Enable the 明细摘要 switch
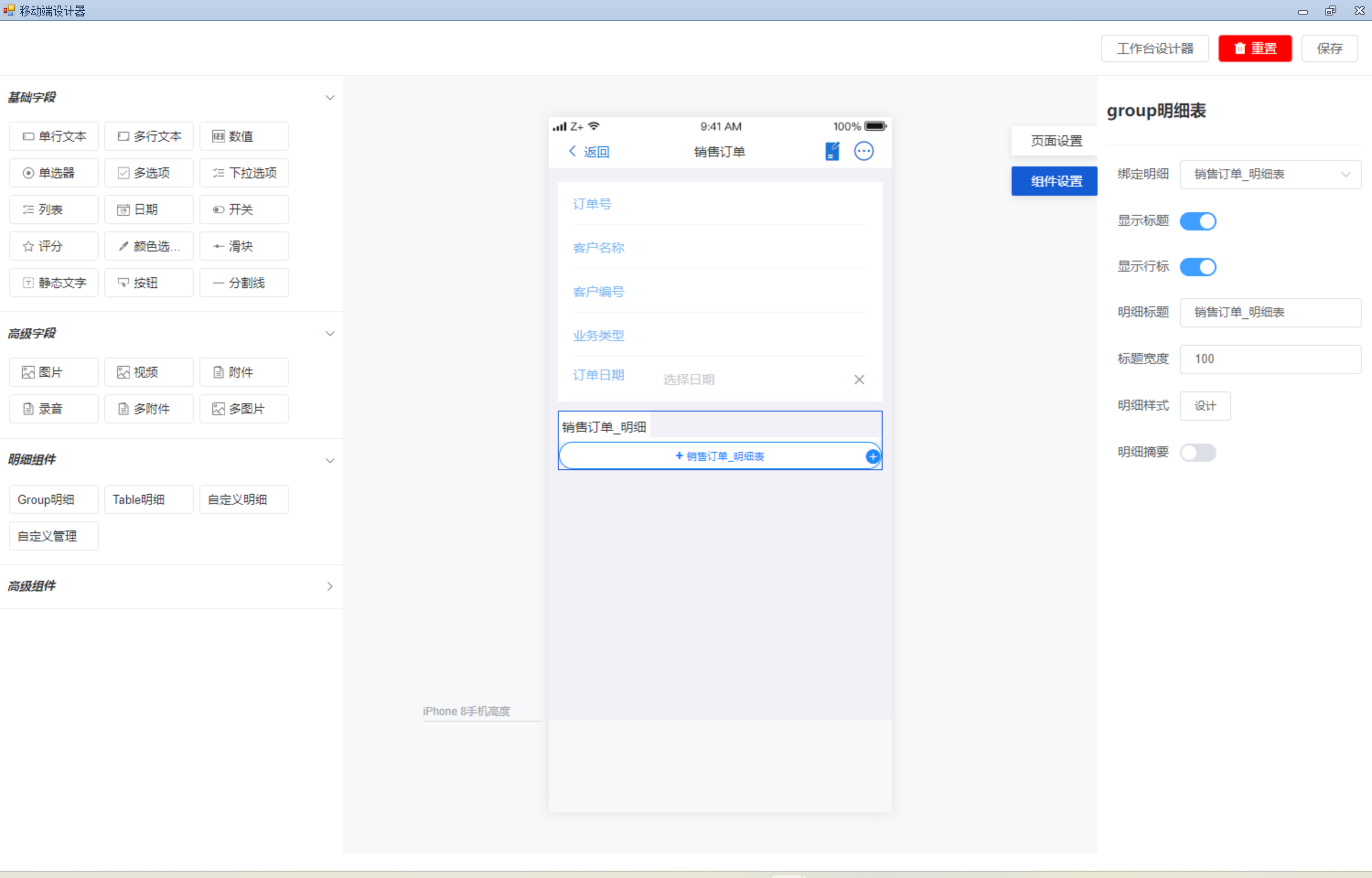1372x878 pixels. pyautogui.click(x=1198, y=453)
